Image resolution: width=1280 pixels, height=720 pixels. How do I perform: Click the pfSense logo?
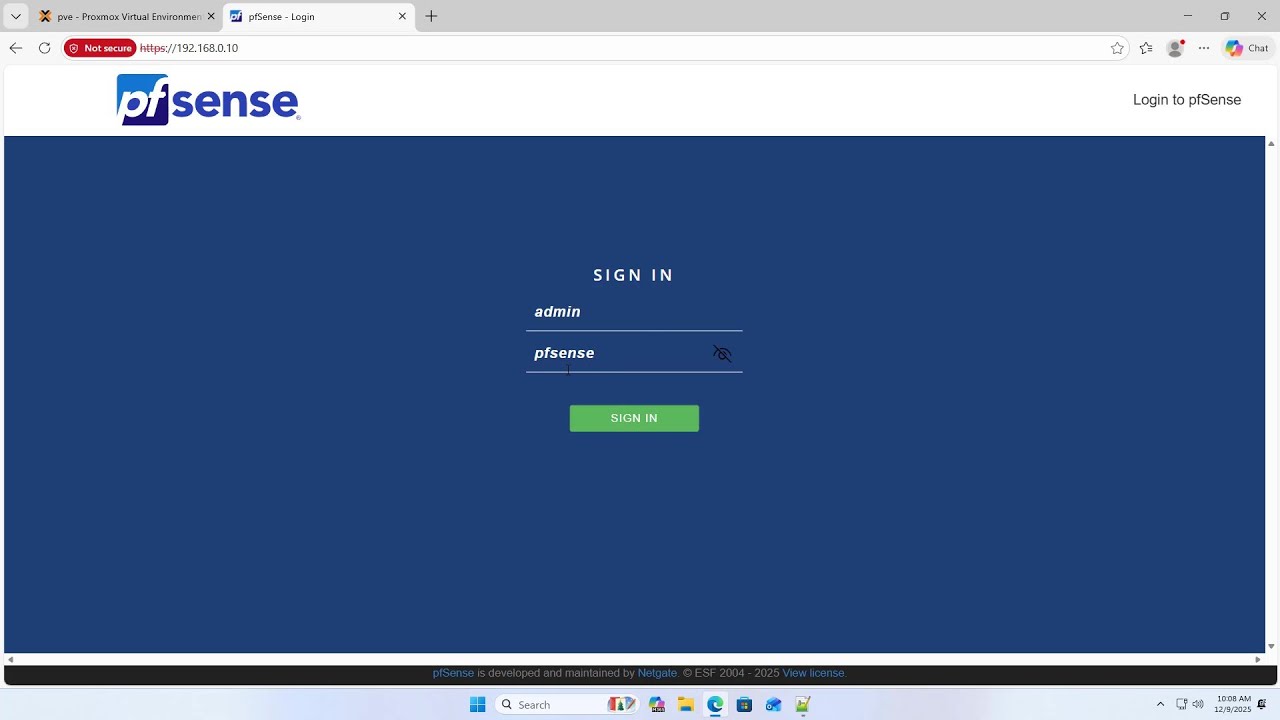208,99
